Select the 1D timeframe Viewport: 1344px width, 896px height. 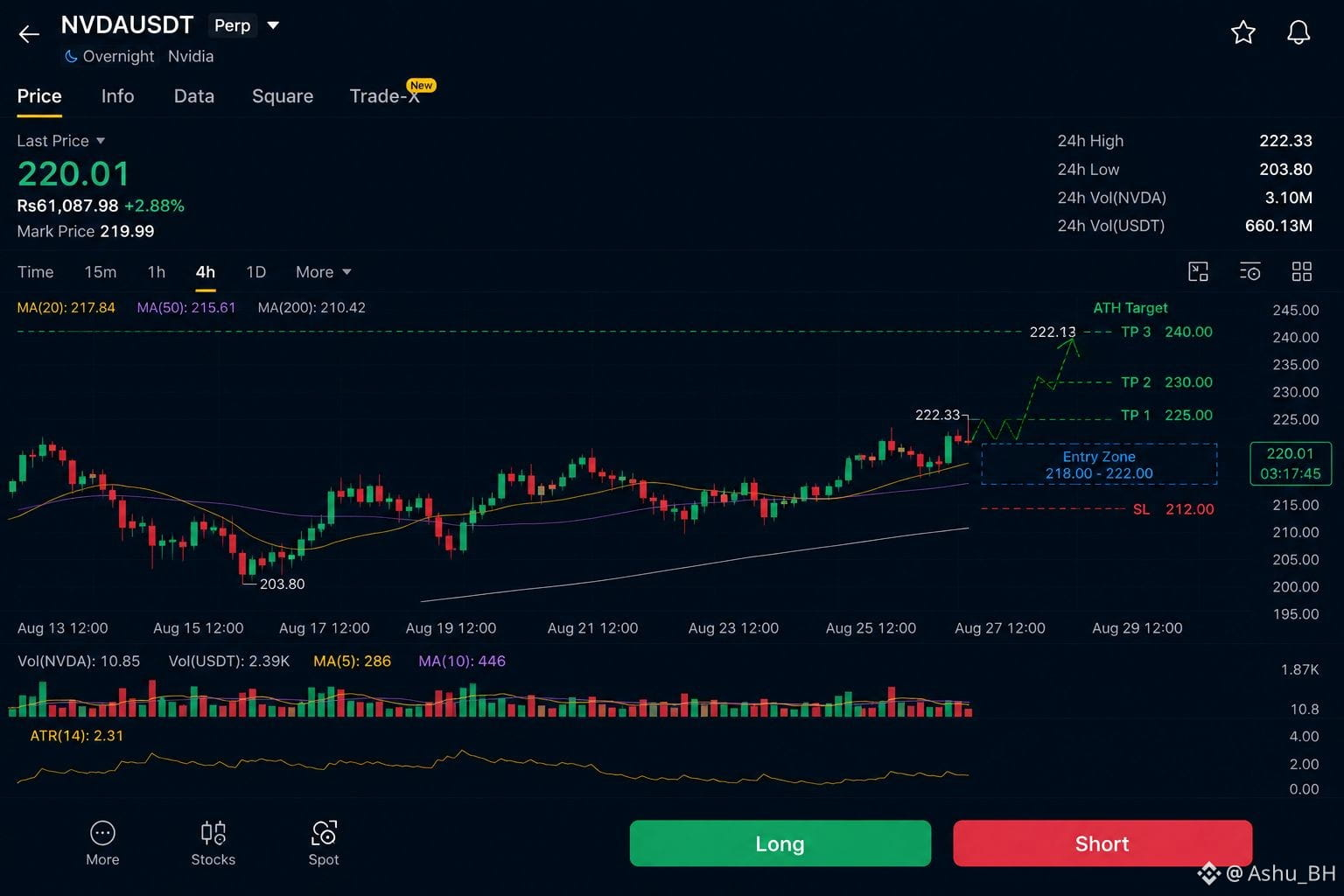255,272
